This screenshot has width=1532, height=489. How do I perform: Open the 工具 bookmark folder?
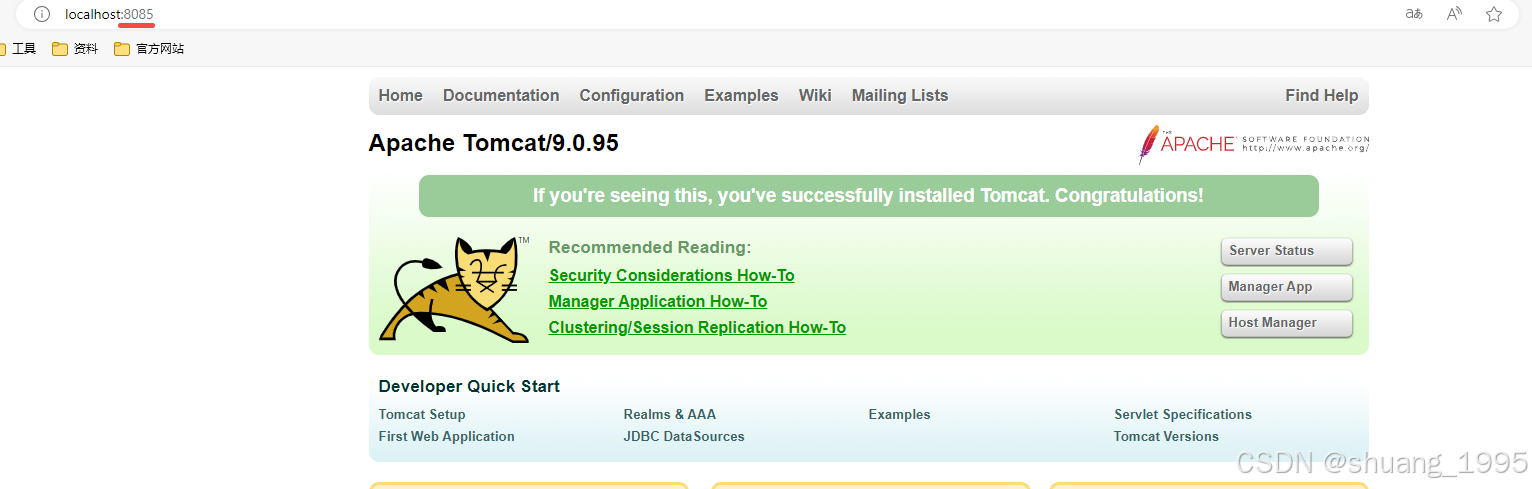[19, 48]
